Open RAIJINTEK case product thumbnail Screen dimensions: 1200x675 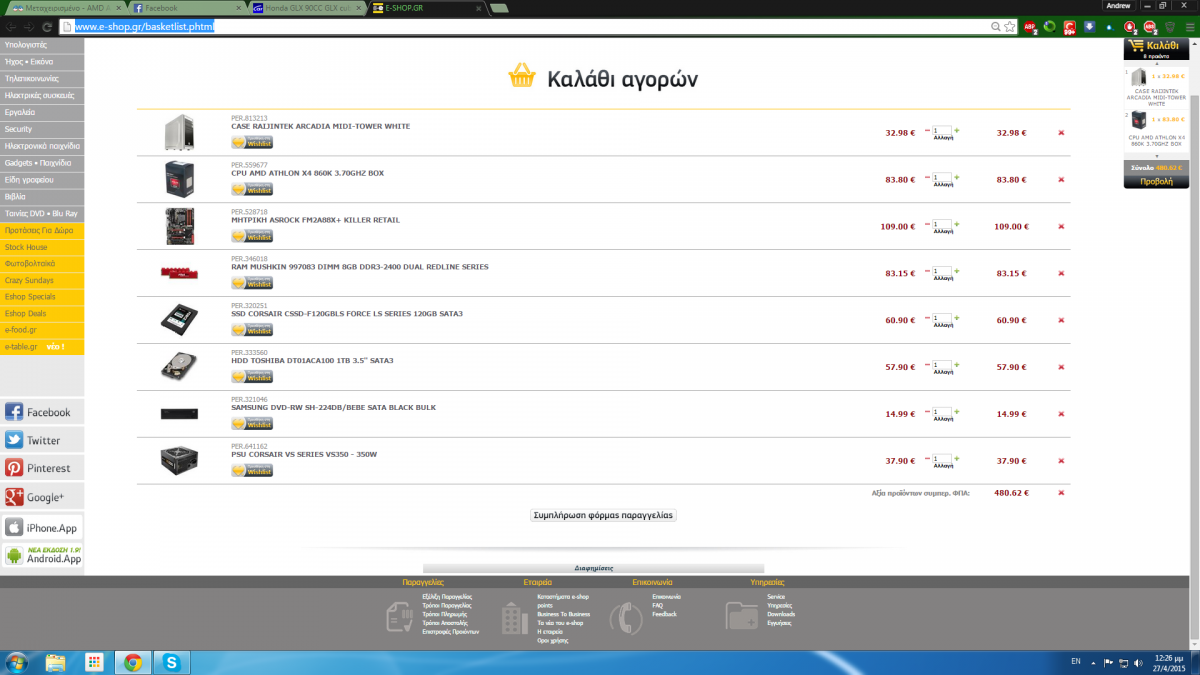(180, 133)
